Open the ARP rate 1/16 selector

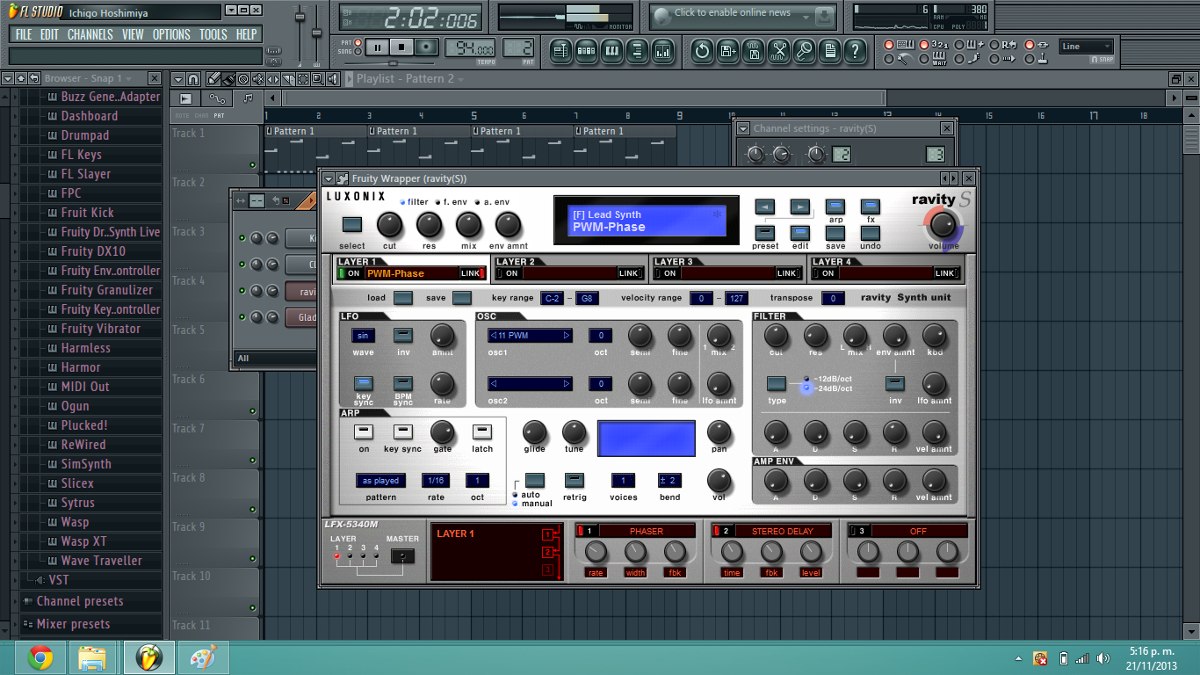pyautogui.click(x=436, y=480)
